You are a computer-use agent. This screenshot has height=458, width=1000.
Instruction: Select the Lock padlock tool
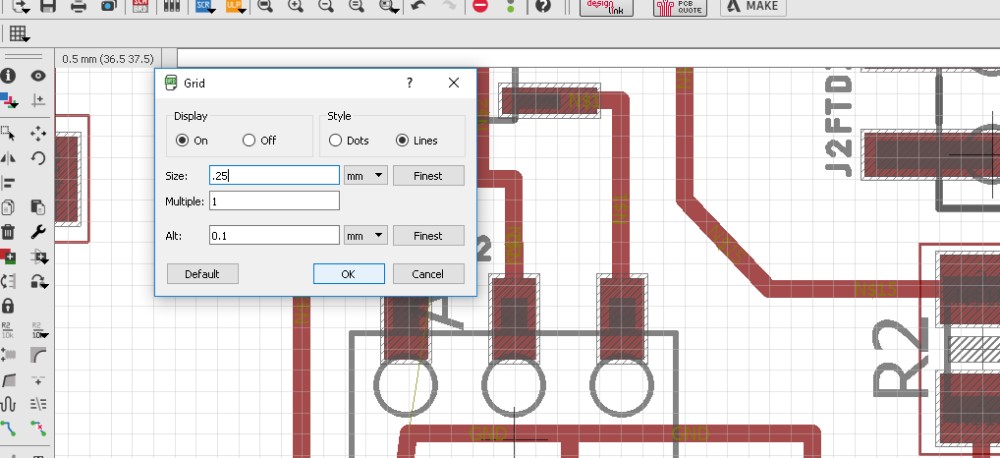tap(9, 304)
